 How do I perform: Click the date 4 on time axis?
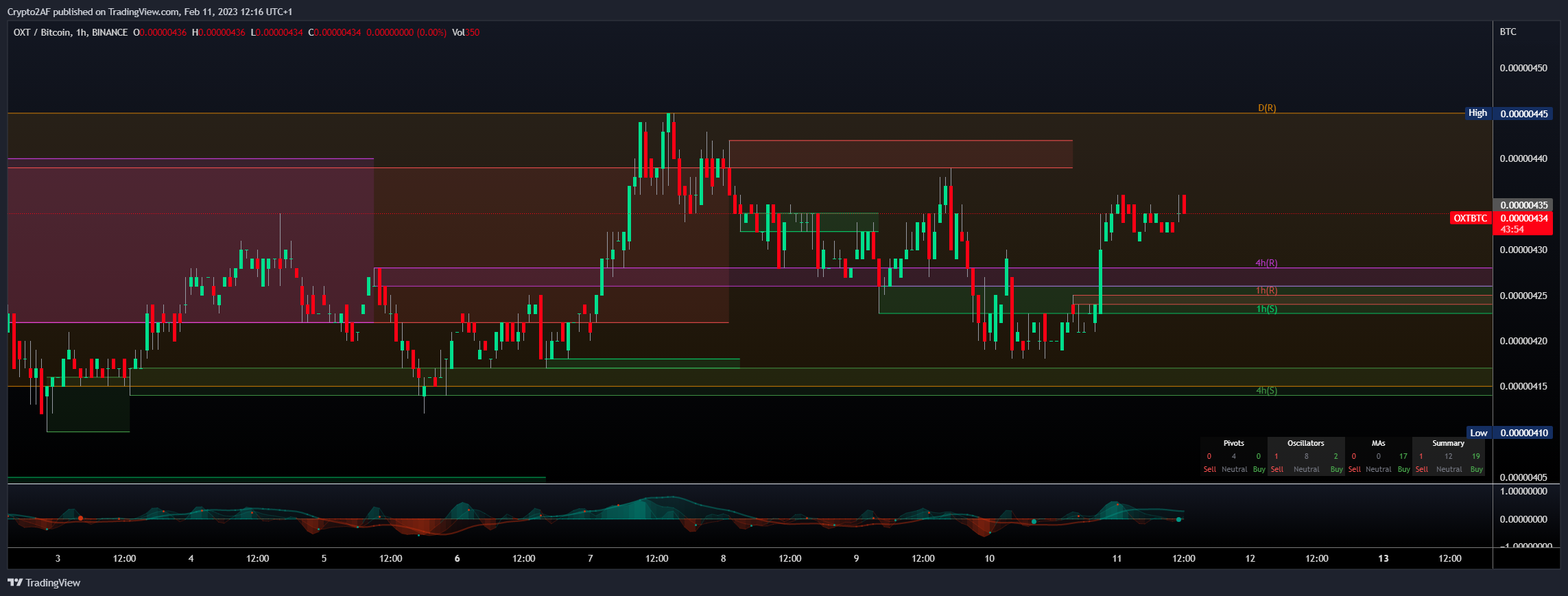click(x=191, y=558)
